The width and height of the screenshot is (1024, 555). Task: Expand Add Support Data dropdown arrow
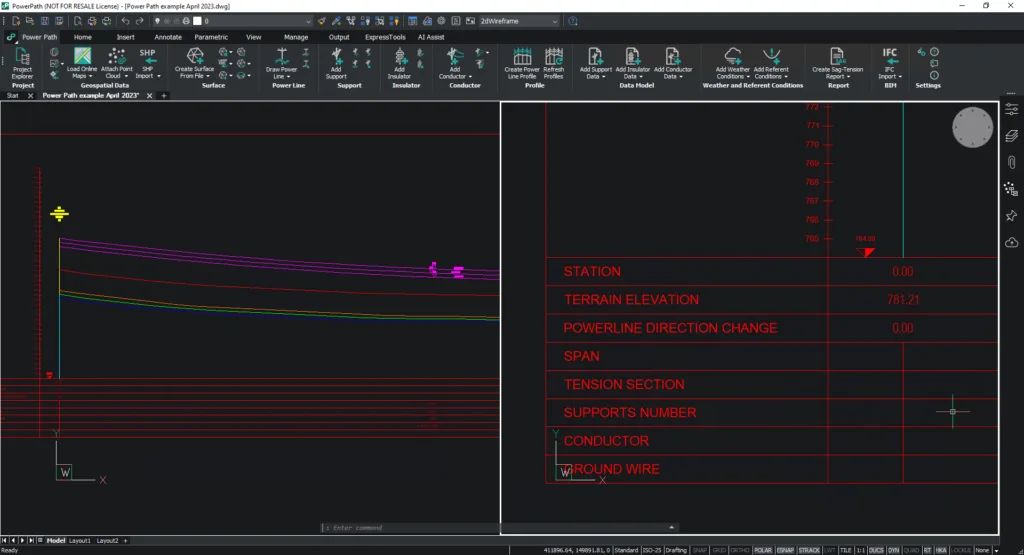click(x=603, y=76)
